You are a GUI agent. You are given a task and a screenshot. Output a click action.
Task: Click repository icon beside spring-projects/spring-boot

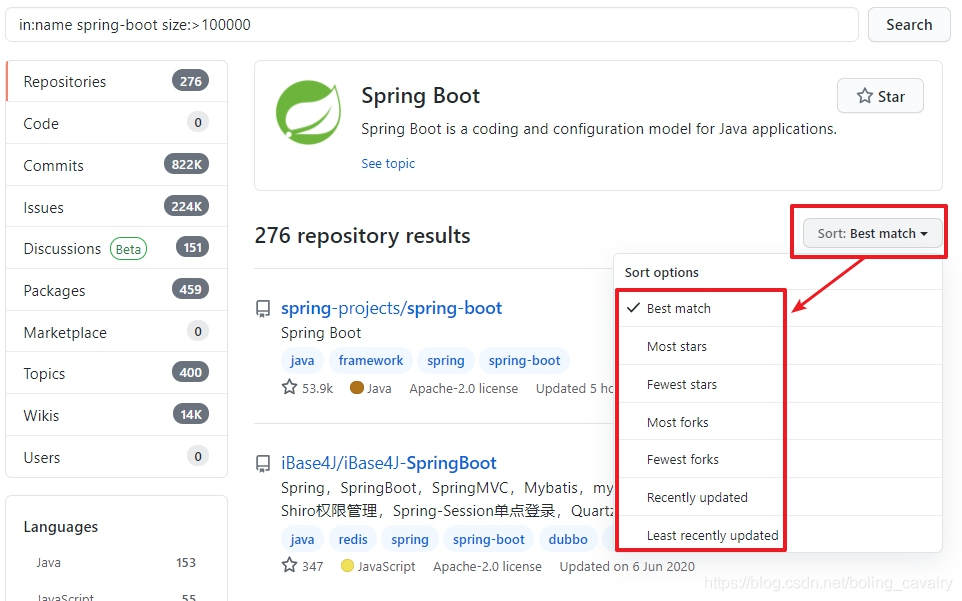(263, 308)
